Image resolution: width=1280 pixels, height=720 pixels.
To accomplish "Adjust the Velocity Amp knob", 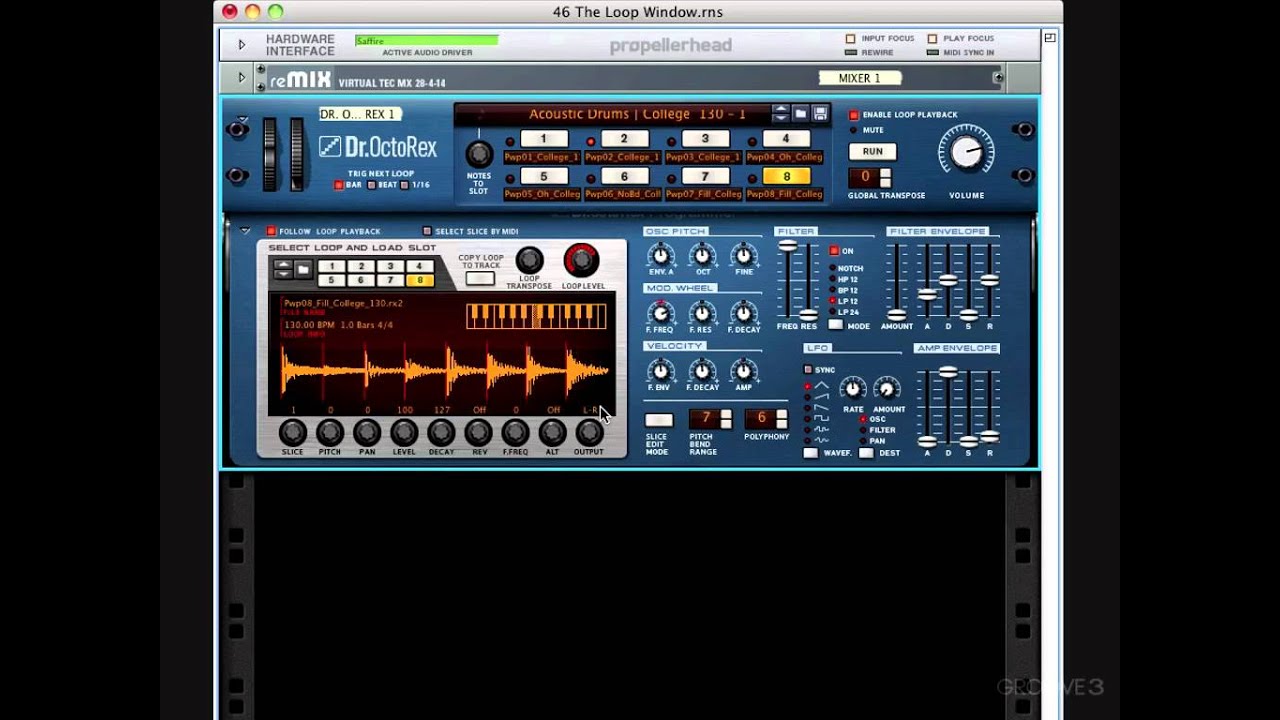I will [743, 372].
